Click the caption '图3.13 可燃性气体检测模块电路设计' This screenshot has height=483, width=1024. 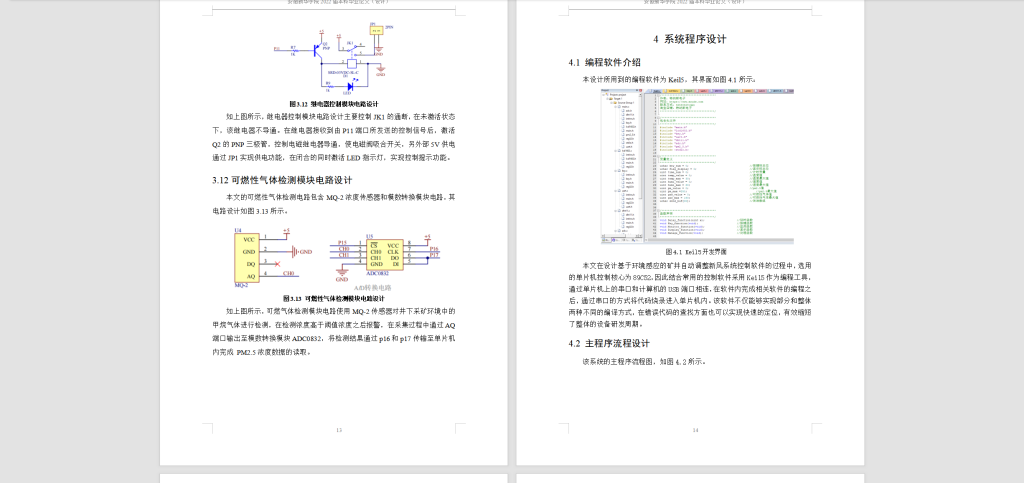tap(334, 299)
